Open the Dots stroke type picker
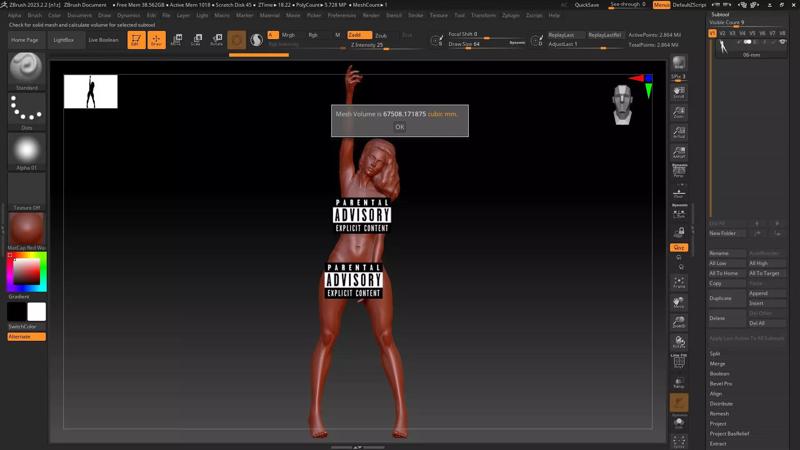The height and width of the screenshot is (450, 800). tap(26, 110)
